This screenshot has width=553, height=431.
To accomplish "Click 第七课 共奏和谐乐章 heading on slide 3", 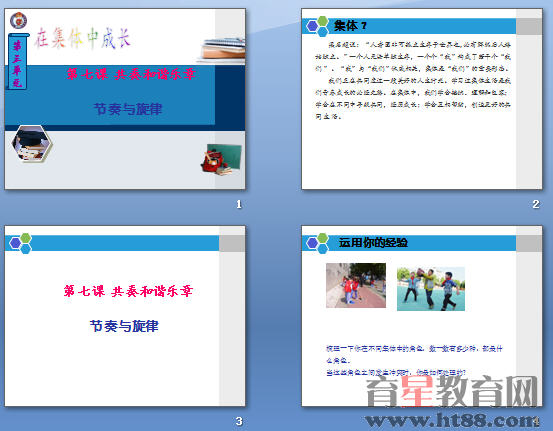I will click(x=128, y=291).
